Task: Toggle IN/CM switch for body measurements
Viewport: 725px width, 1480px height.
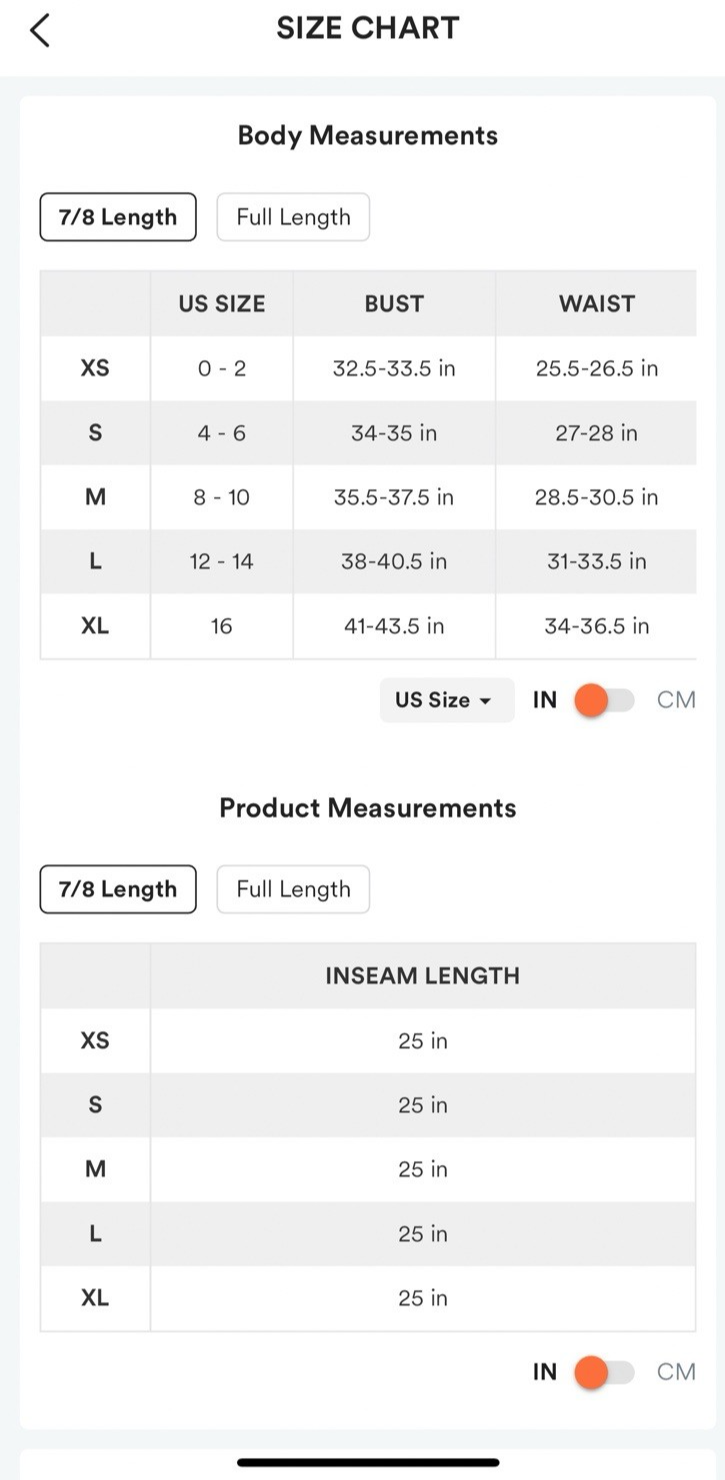Action: tap(604, 700)
